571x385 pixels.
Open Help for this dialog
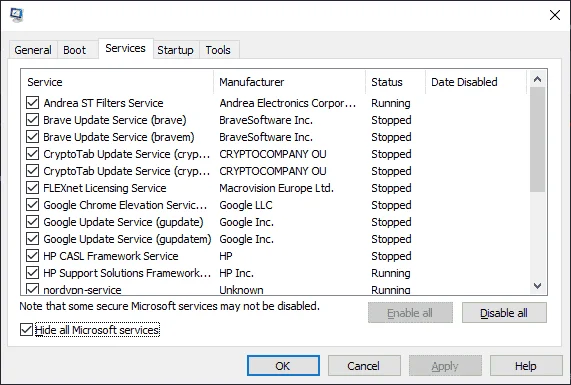[526, 366]
